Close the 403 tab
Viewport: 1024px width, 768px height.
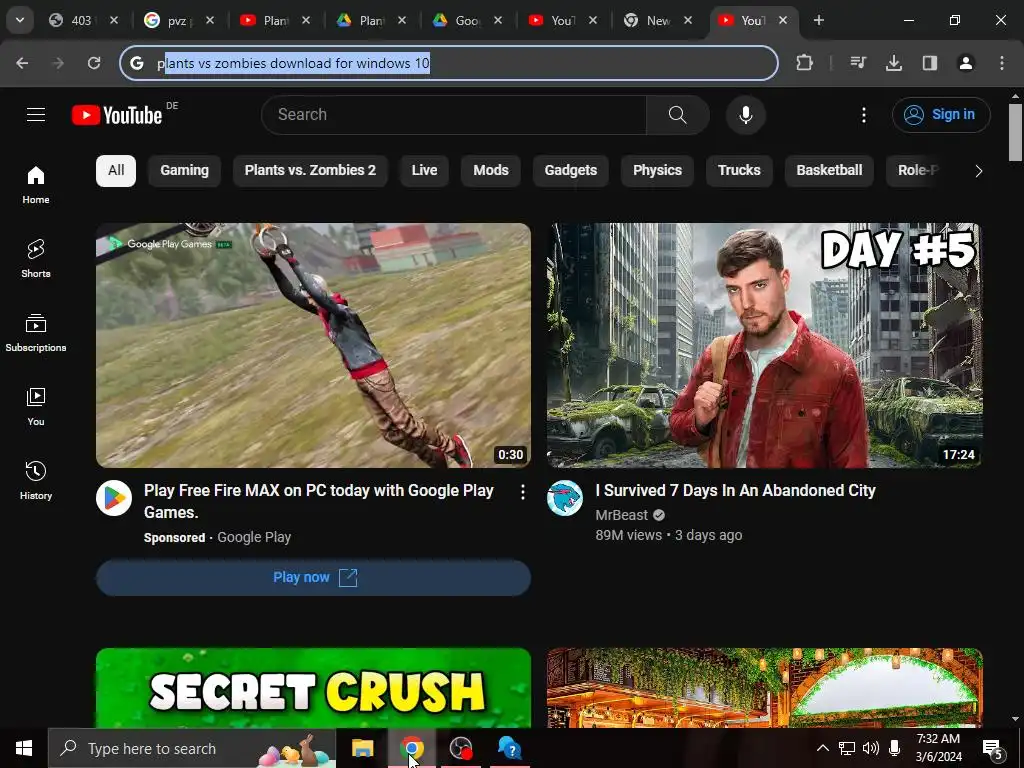(x=114, y=20)
